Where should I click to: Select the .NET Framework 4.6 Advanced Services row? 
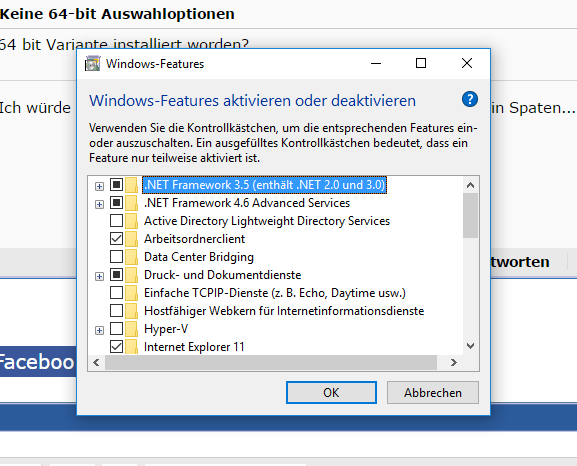coord(247,203)
